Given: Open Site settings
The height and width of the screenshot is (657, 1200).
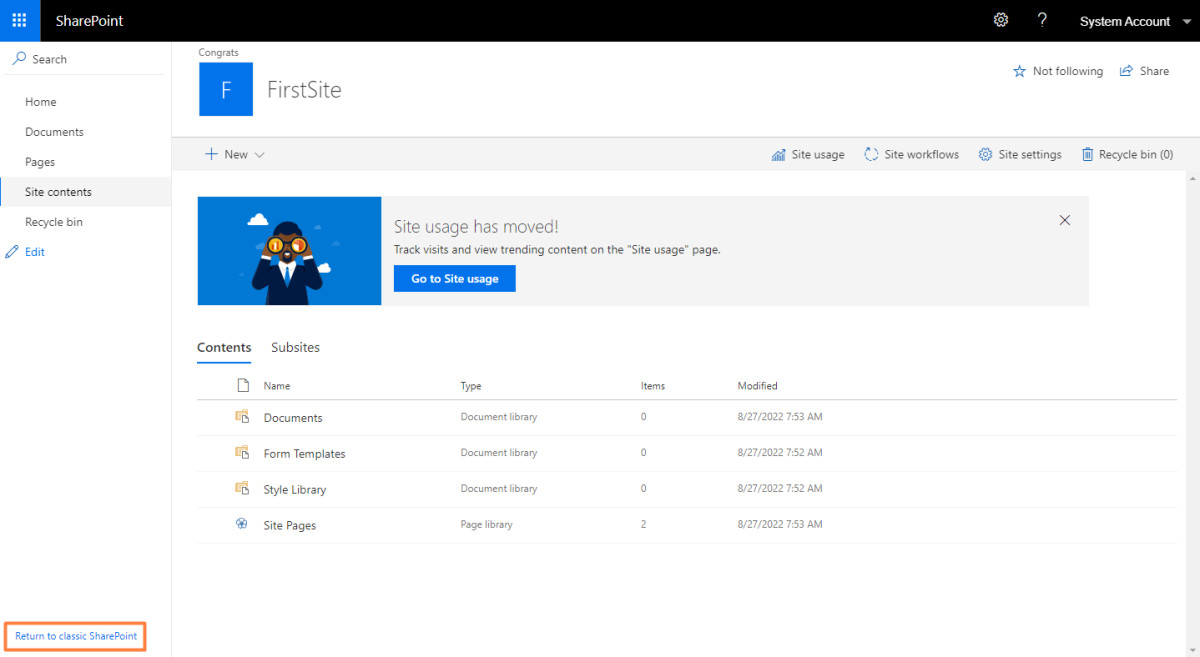Looking at the screenshot, I should tap(1020, 154).
